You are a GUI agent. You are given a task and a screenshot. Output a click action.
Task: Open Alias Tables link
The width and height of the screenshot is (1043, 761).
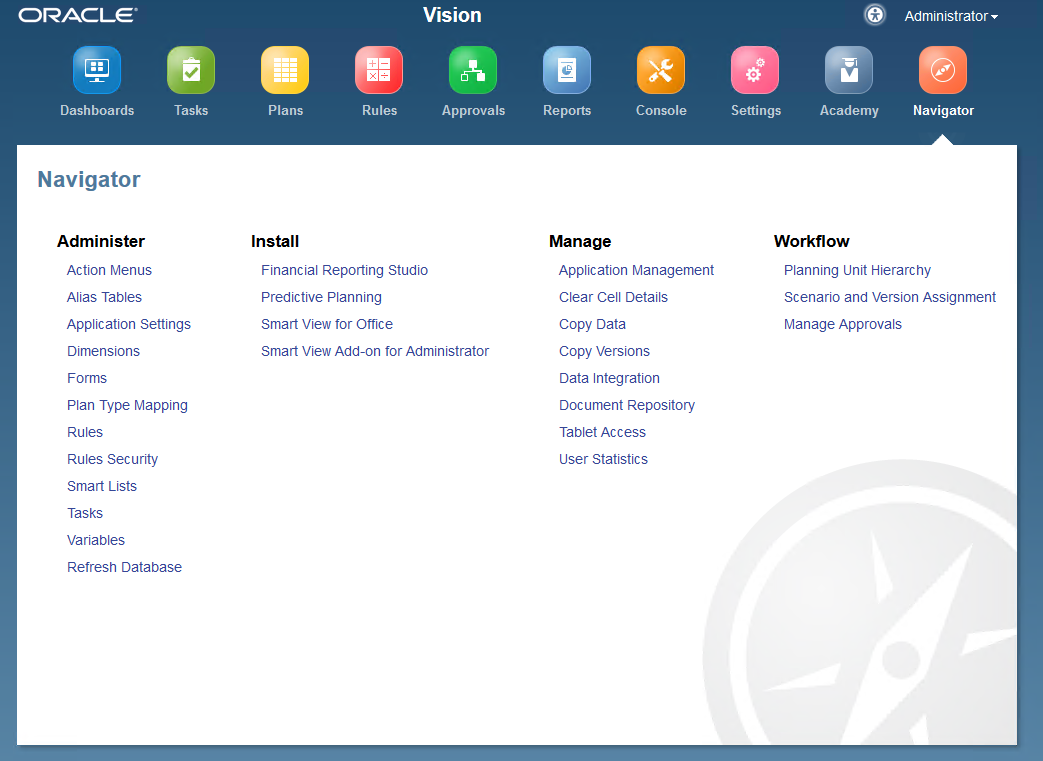pyautogui.click(x=104, y=297)
